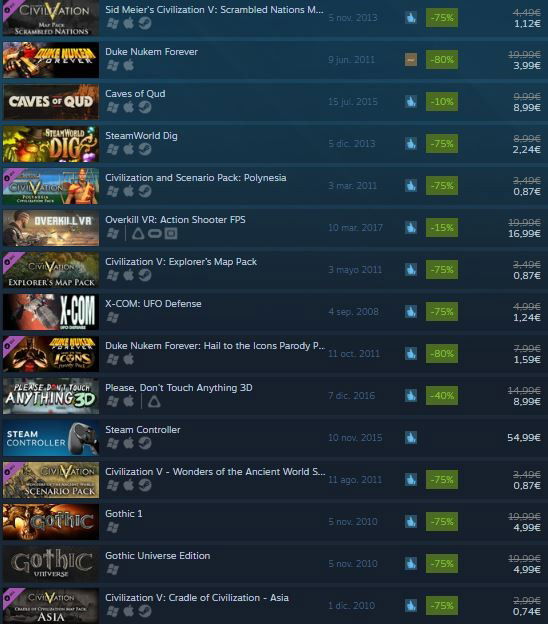Click the VR headset icon under Please, Don't Touch Anything 3D

[154, 402]
